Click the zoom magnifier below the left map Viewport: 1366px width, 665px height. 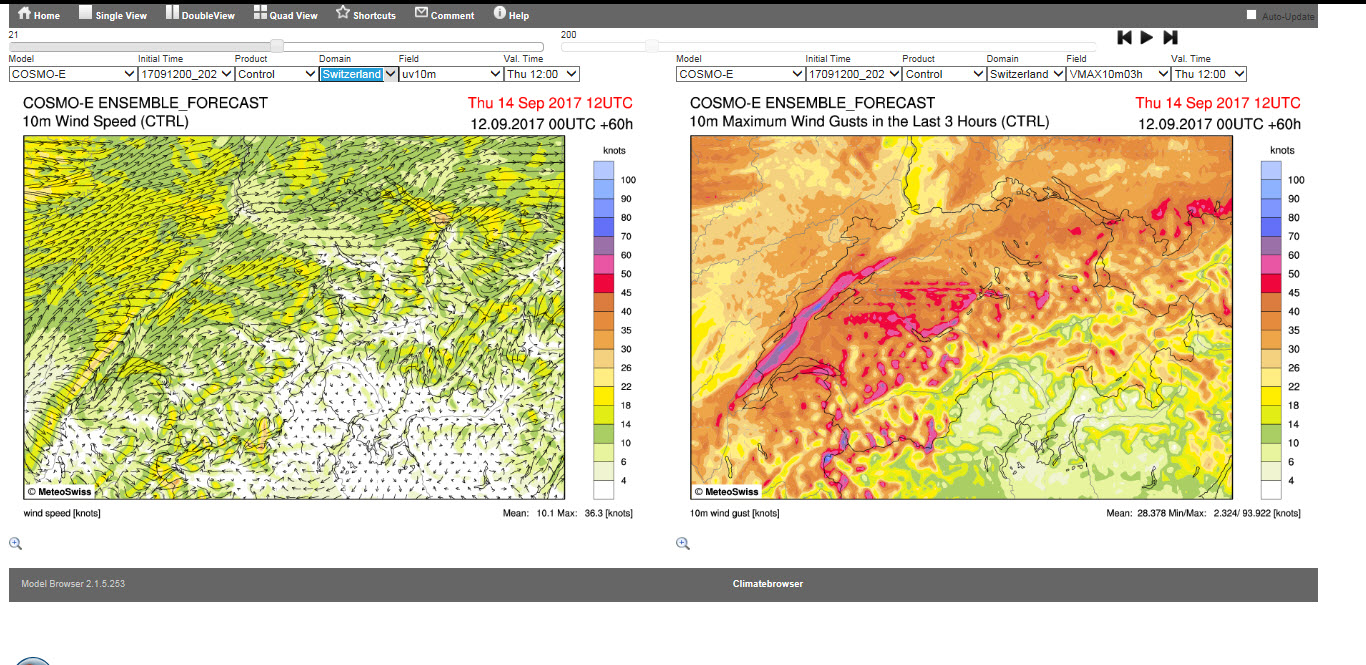15,543
